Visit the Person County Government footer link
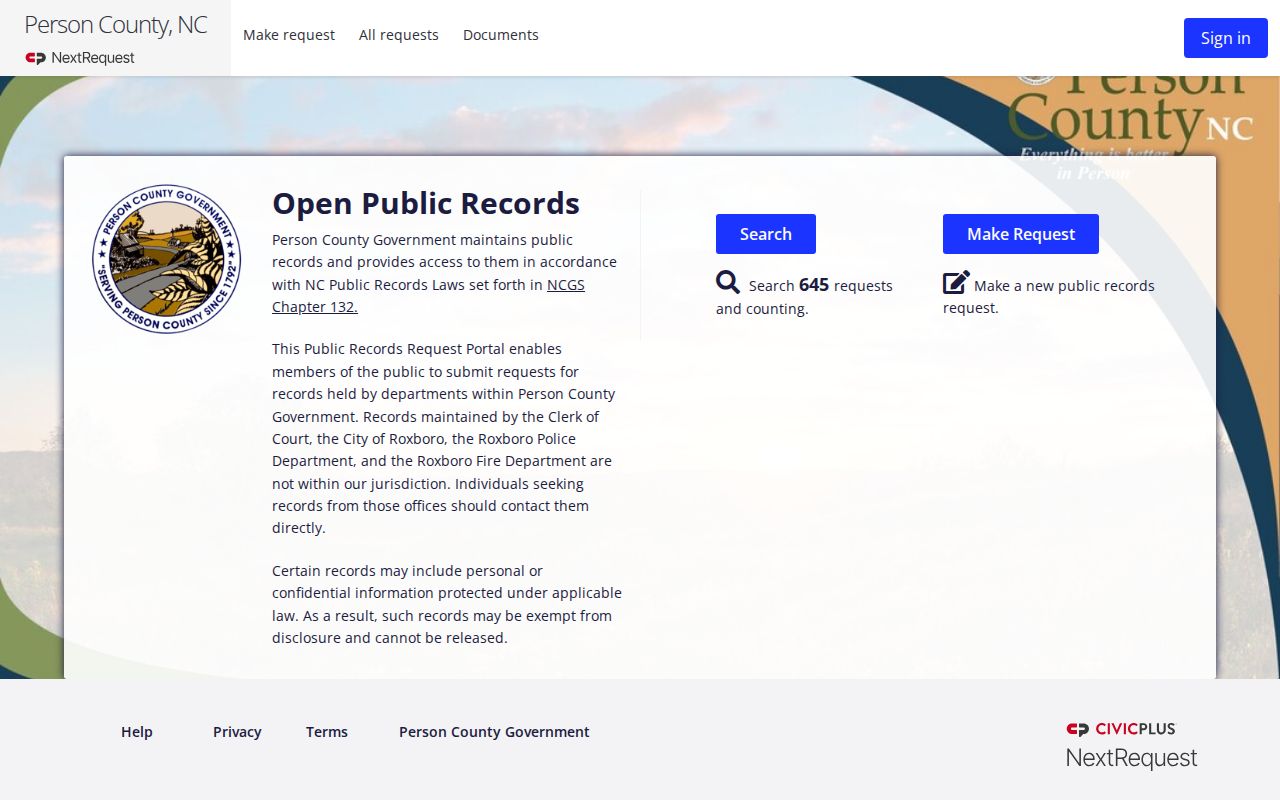 pos(494,732)
